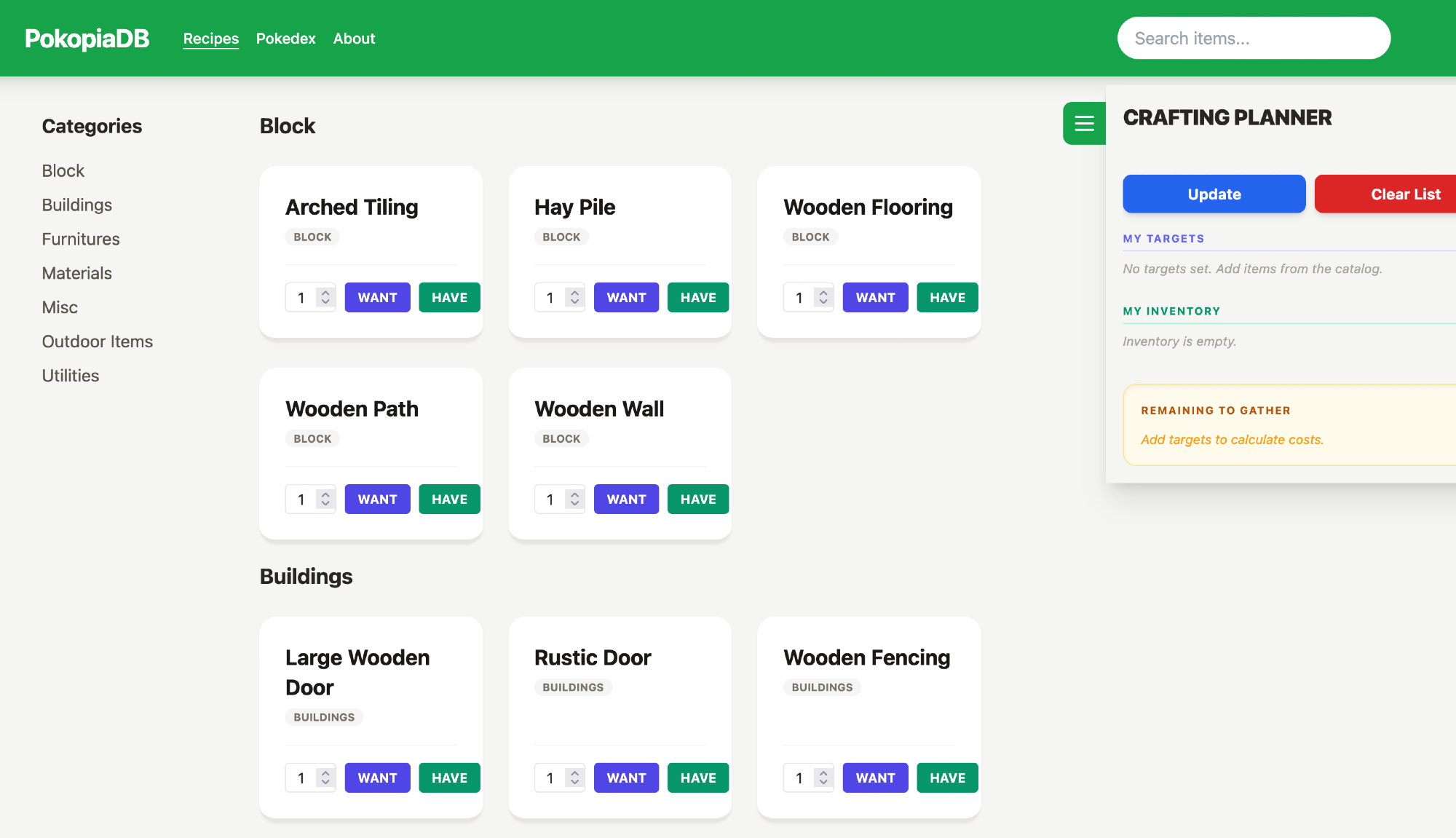Decrease Wooden Path quantity stepper
The width and height of the screenshot is (1456, 838).
(325, 504)
